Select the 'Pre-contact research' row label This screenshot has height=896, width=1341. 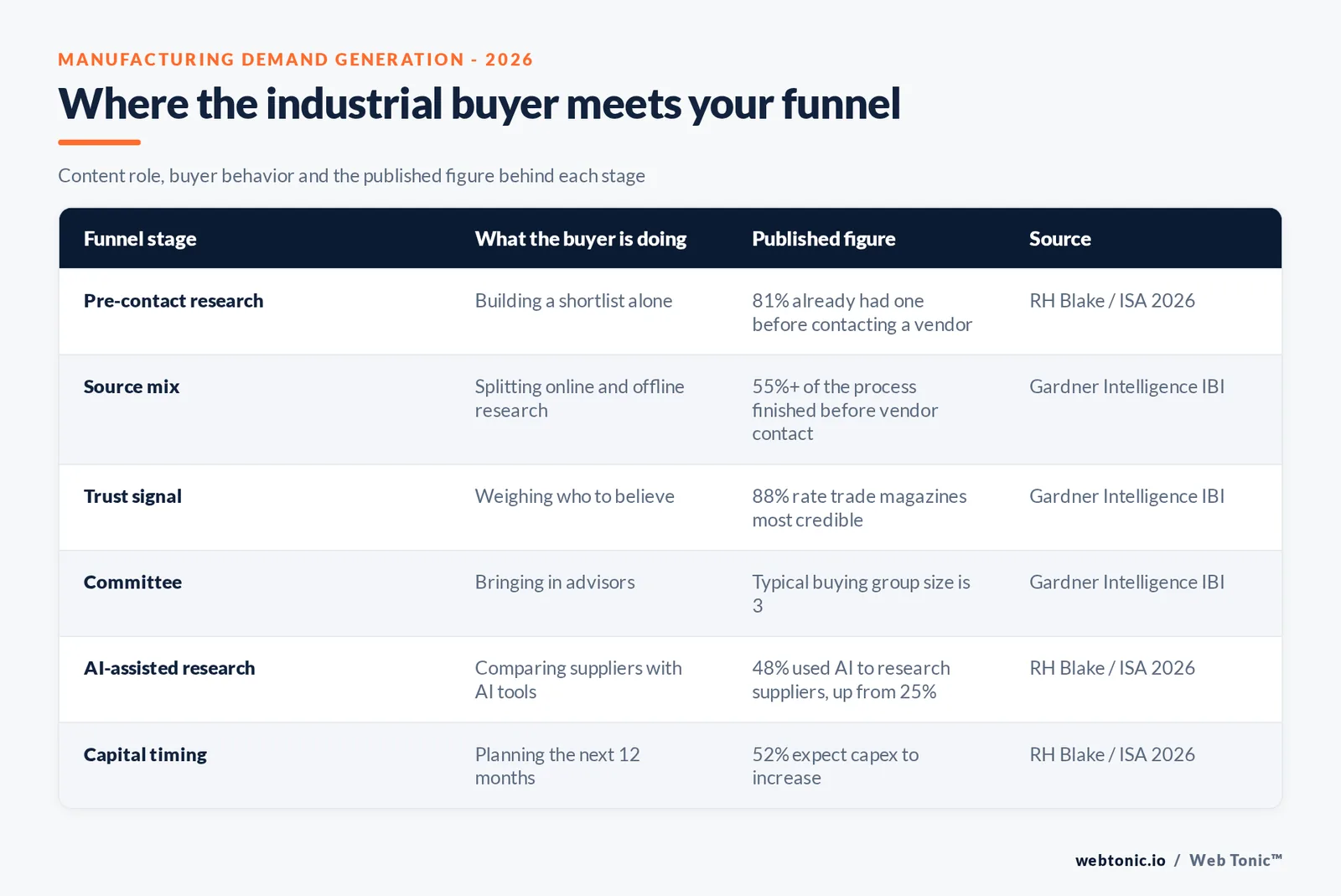pos(173,301)
